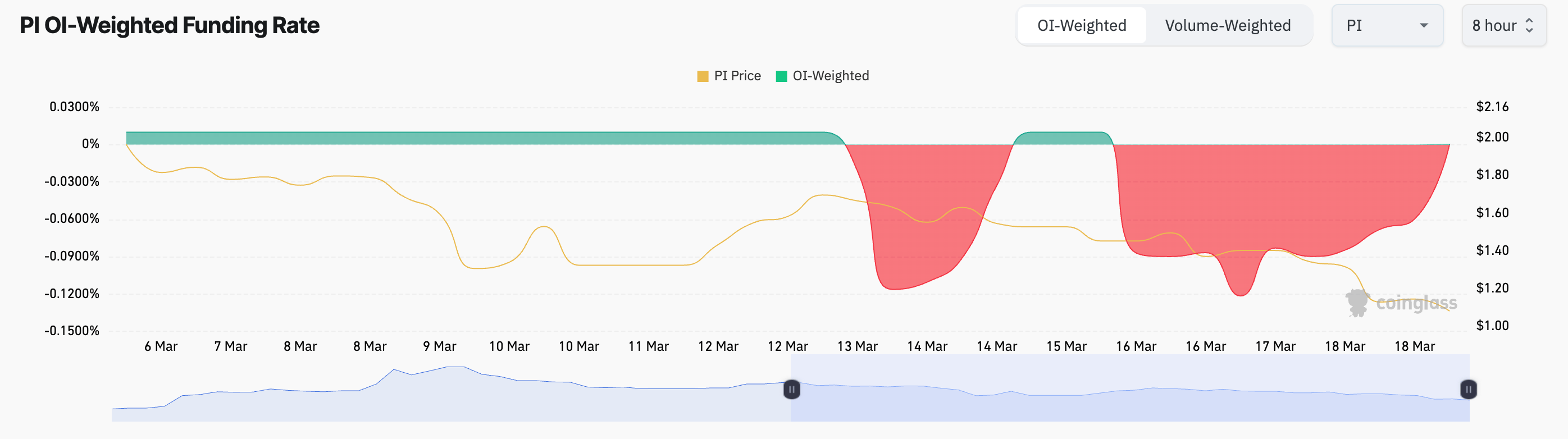Switch to the Volume-Weighted tab
Image resolution: width=1568 pixels, height=439 pixels.
click(x=1227, y=25)
